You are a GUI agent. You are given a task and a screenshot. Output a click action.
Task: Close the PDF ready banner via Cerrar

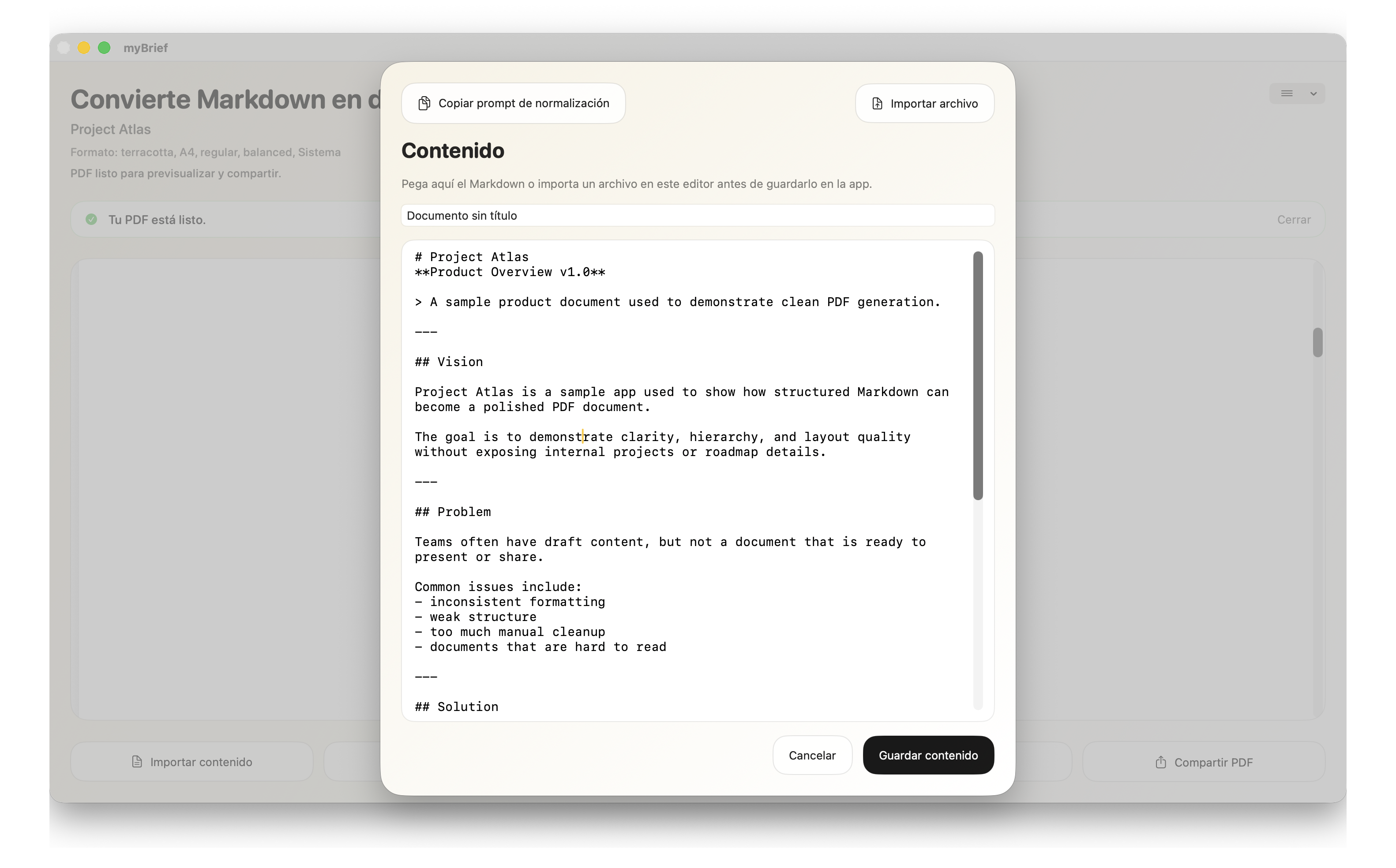tap(1294, 219)
